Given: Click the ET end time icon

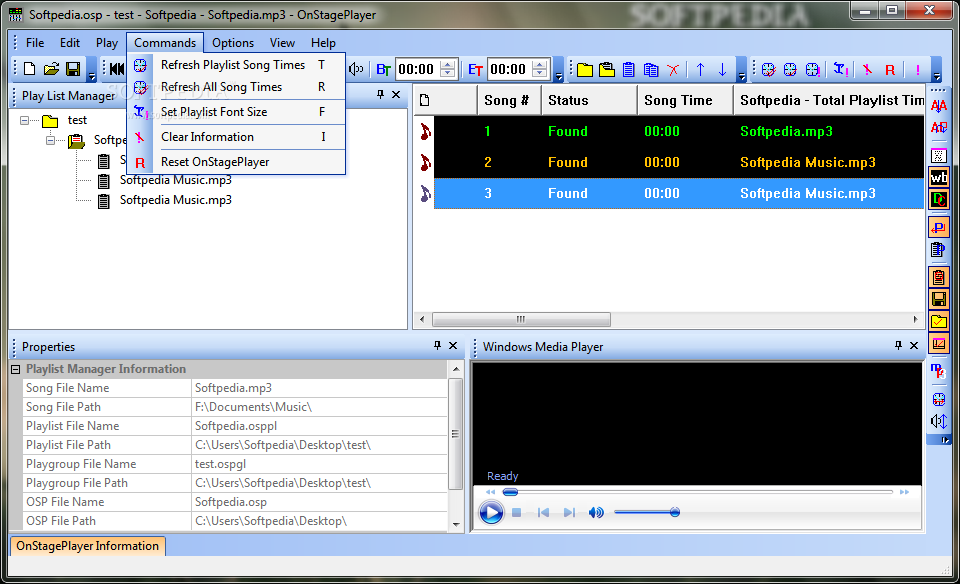Looking at the screenshot, I should tap(475, 69).
